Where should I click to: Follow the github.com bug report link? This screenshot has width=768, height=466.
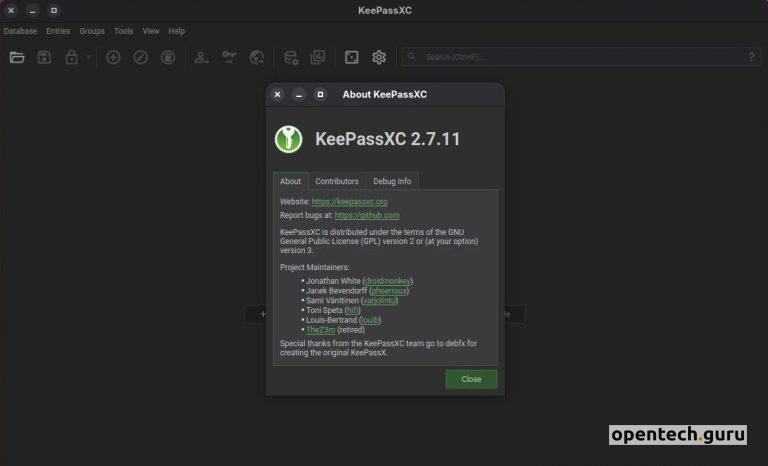pos(366,215)
